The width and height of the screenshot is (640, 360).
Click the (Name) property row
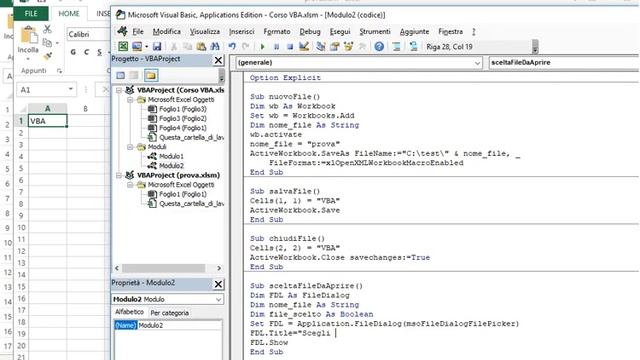point(168,325)
